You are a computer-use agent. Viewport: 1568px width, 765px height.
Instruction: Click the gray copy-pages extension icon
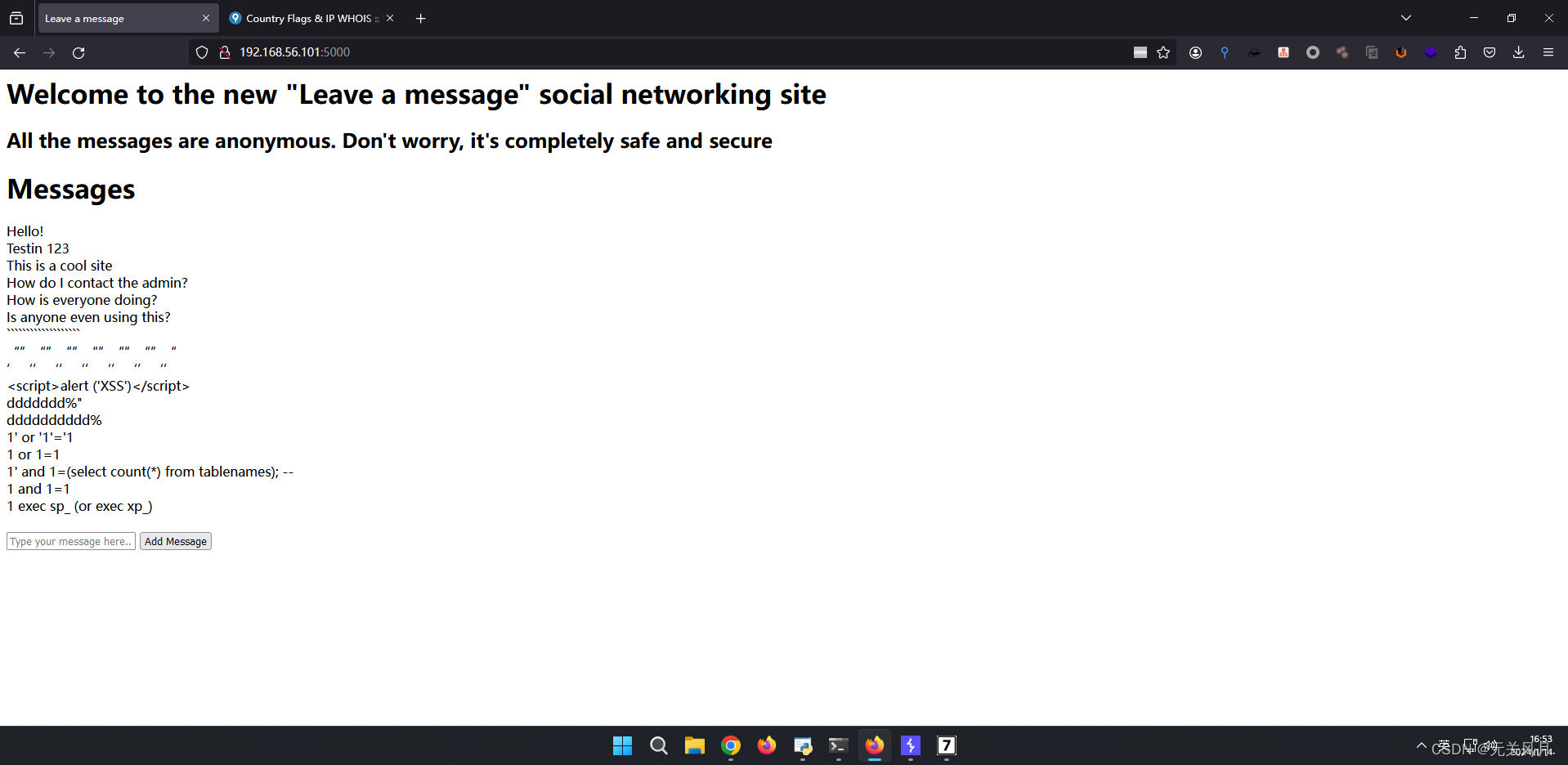(x=1372, y=52)
